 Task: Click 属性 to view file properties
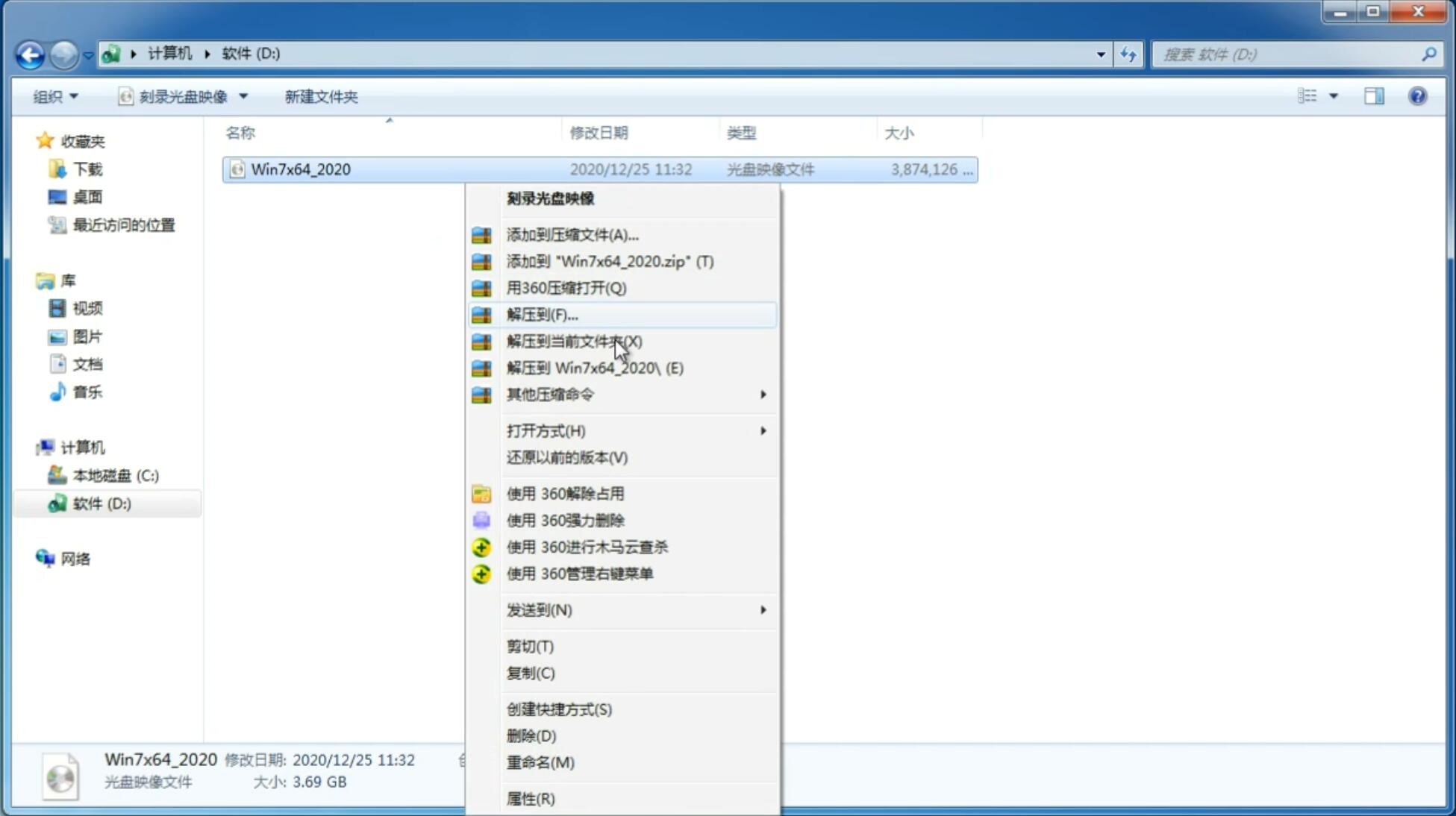click(x=529, y=798)
